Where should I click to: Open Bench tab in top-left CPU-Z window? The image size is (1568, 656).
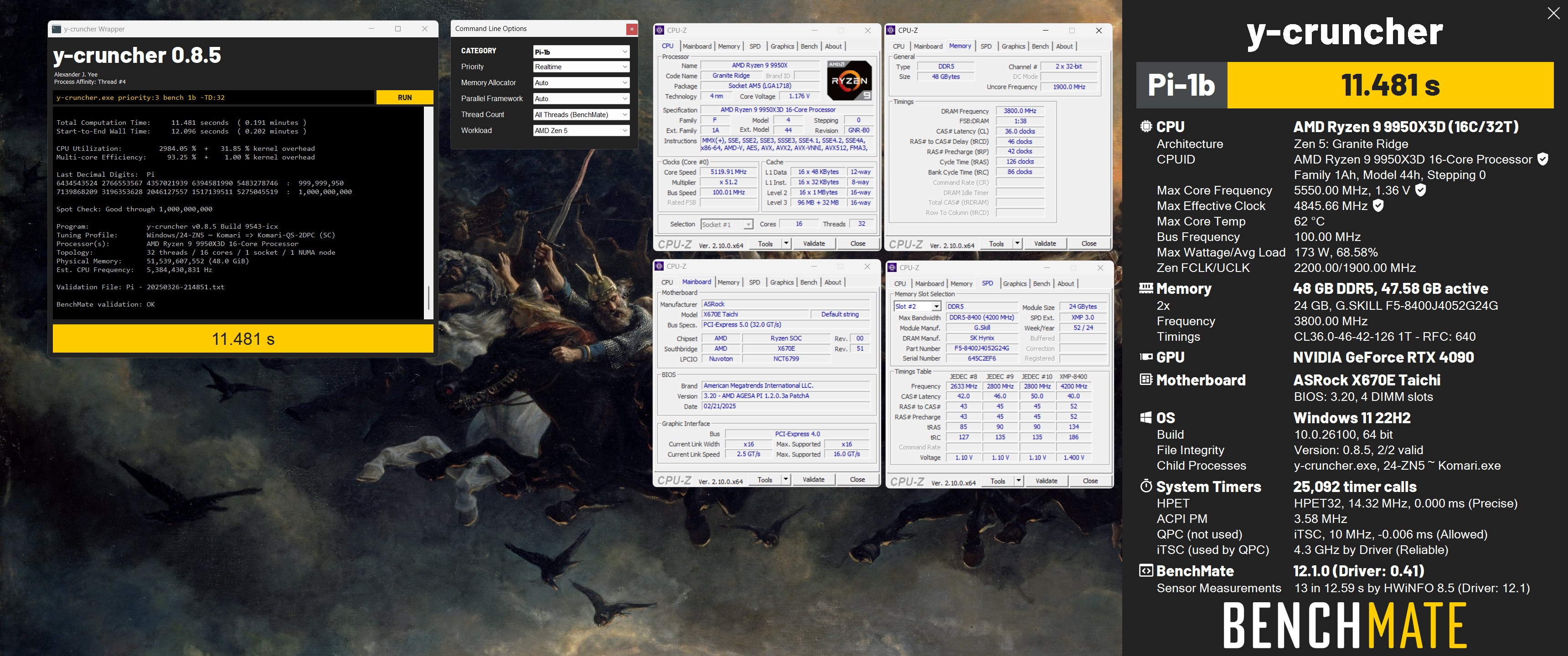pos(809,46)
